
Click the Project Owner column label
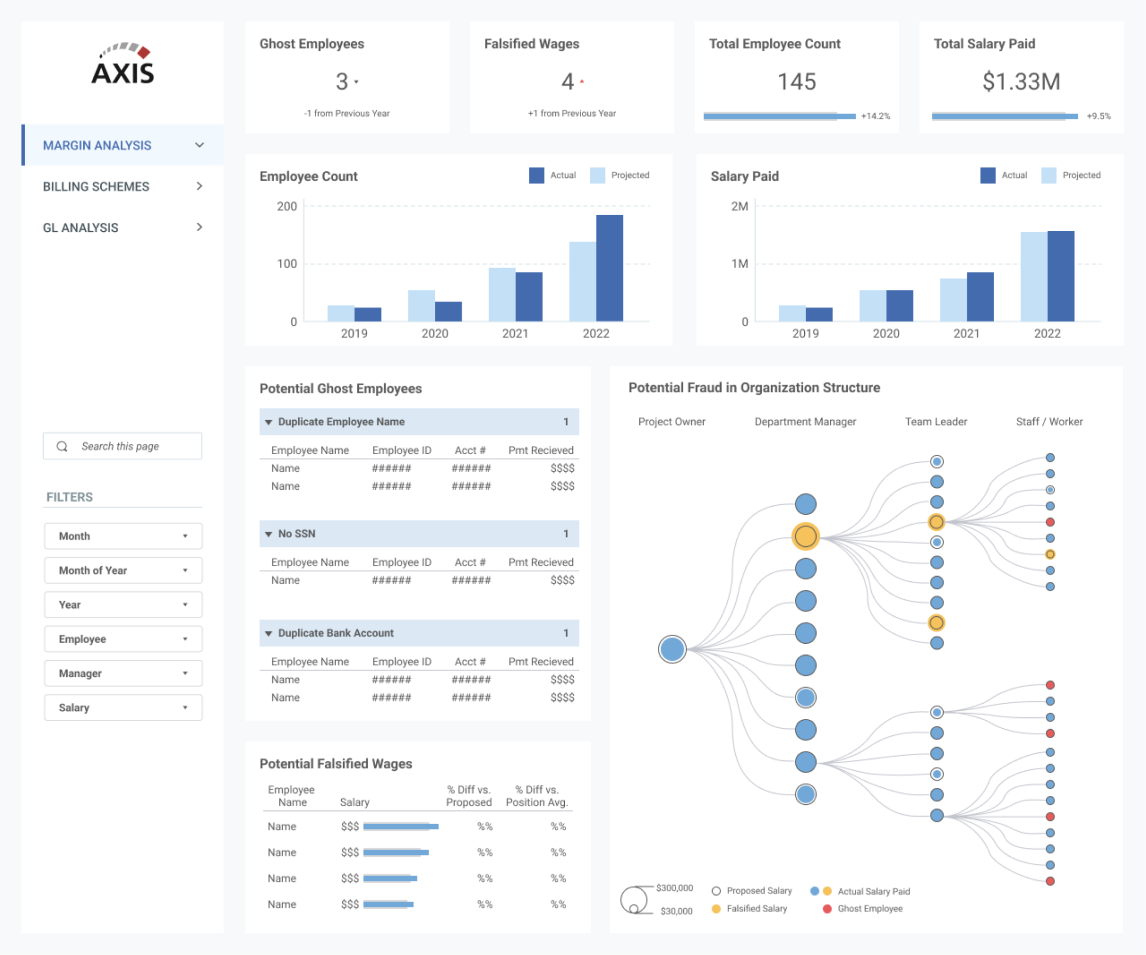coord(672,422)
